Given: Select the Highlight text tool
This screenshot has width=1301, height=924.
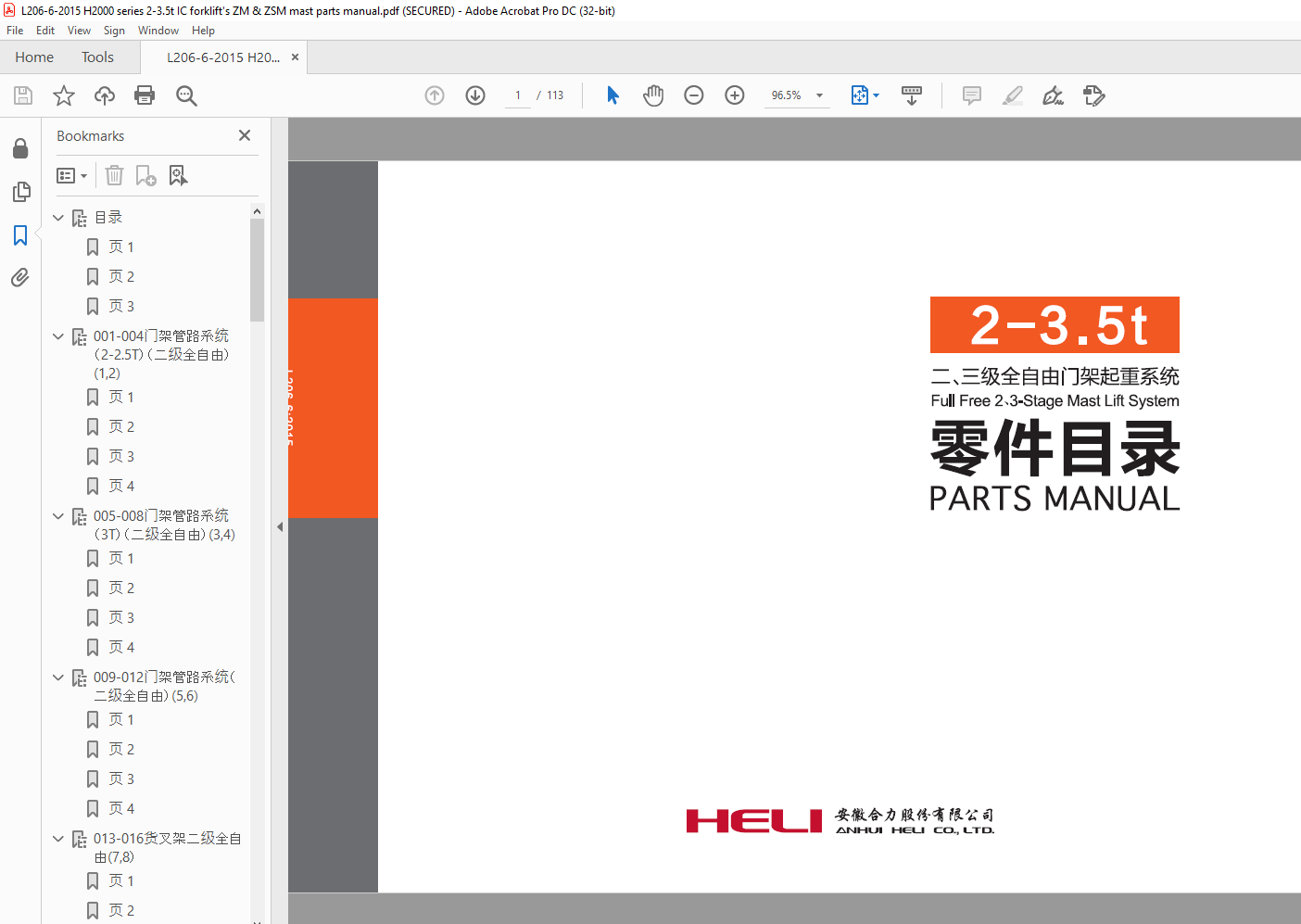Looking at the screenshot, I should (1013, 95).
